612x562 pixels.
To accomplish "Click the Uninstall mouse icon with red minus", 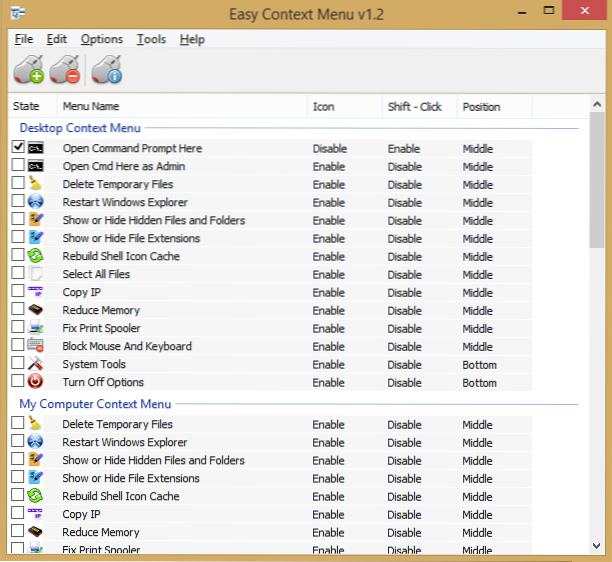I will coord(65,69).
